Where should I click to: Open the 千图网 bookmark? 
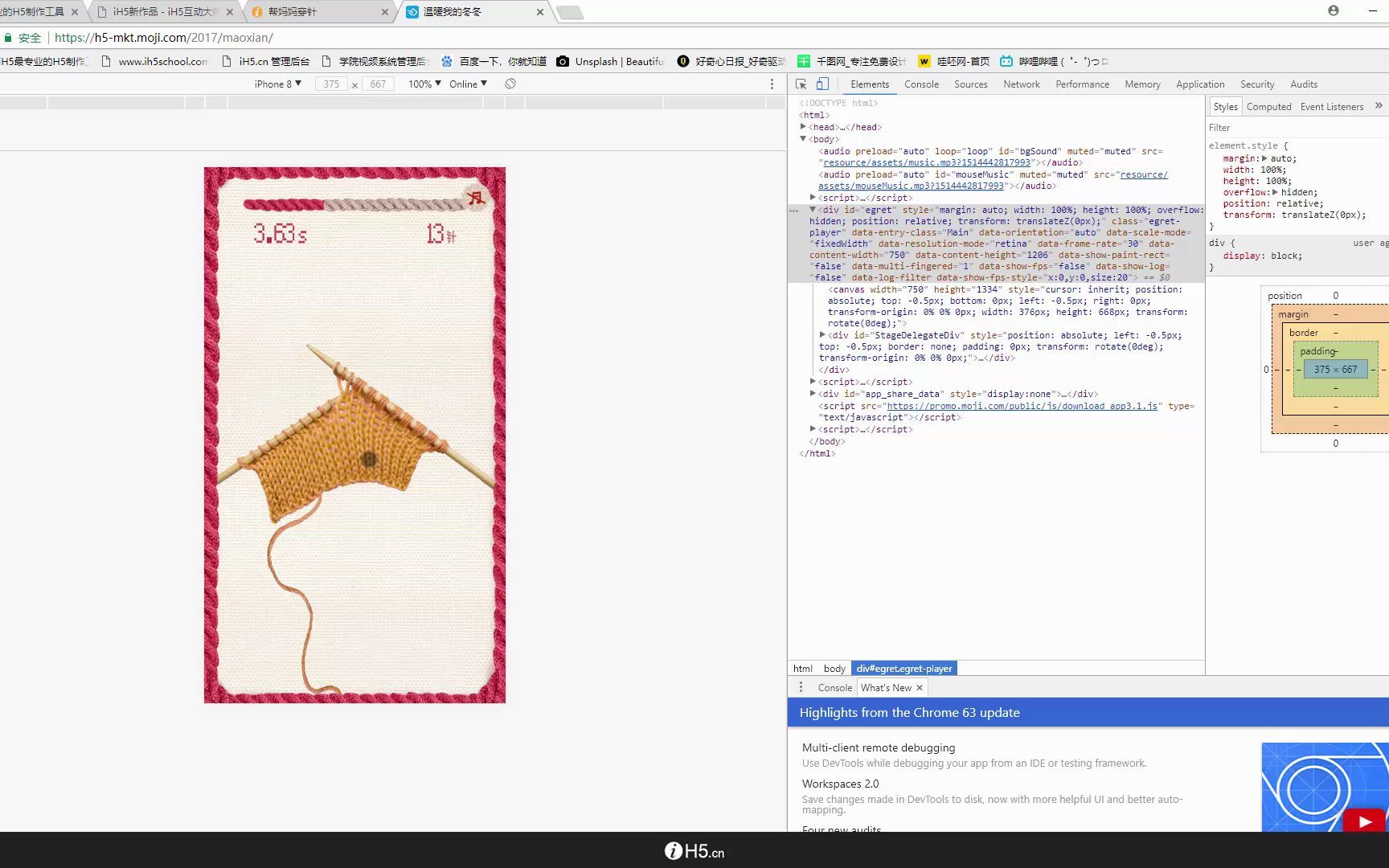[x=851, y=61]
